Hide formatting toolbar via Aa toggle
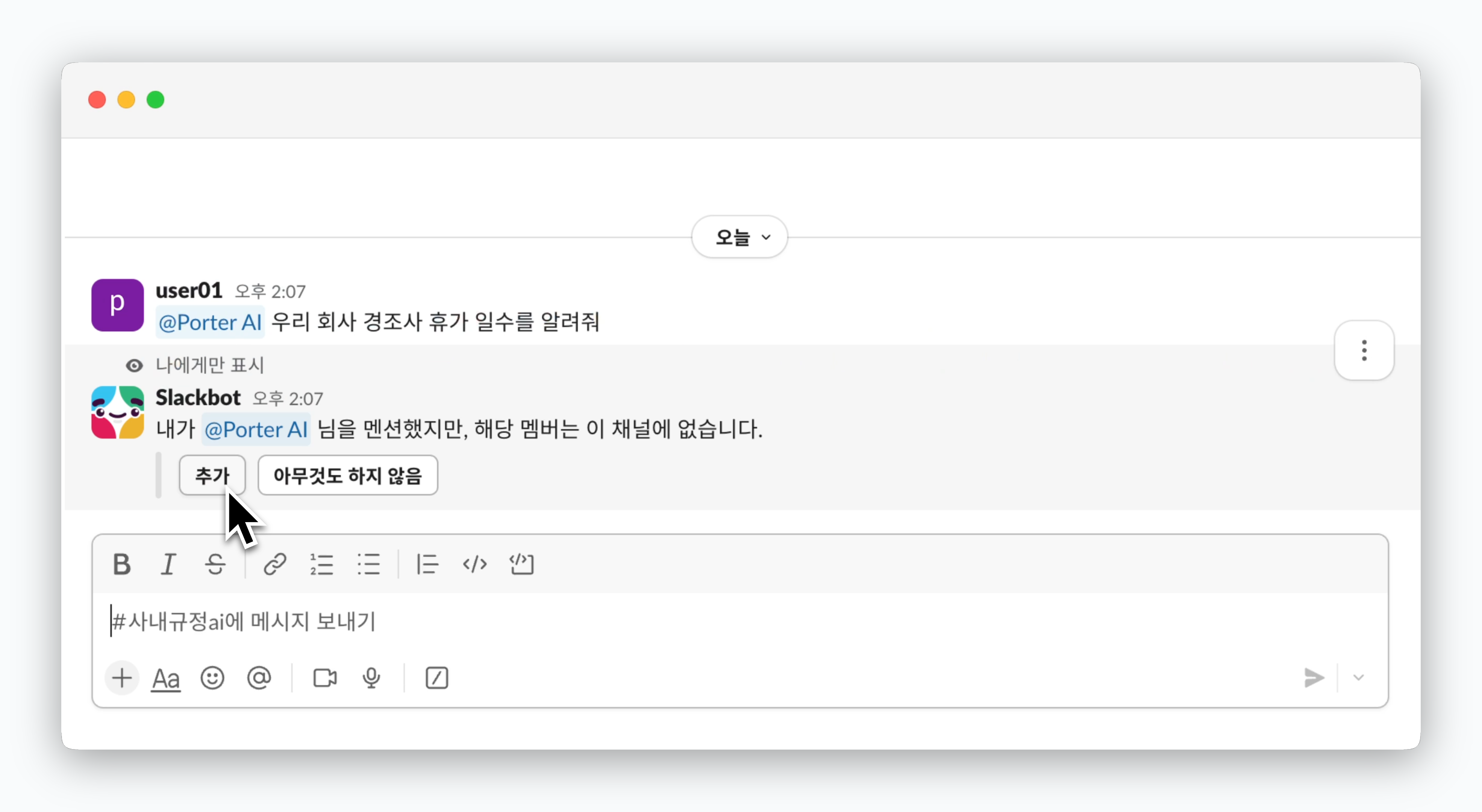The image size is (1482, 812). [x=166, y=678]
